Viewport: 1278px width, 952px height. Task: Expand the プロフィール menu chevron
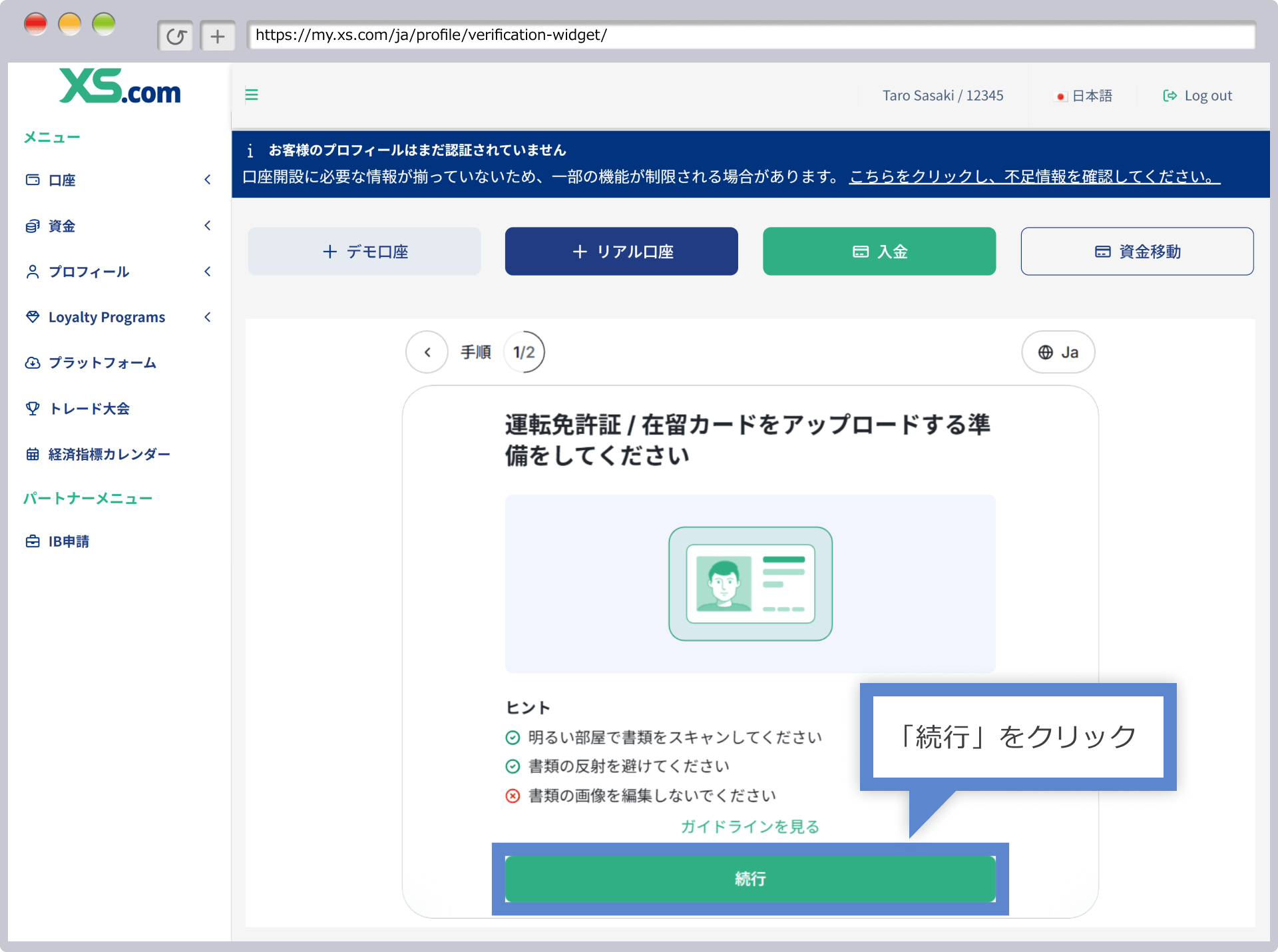tap(208, 272)
